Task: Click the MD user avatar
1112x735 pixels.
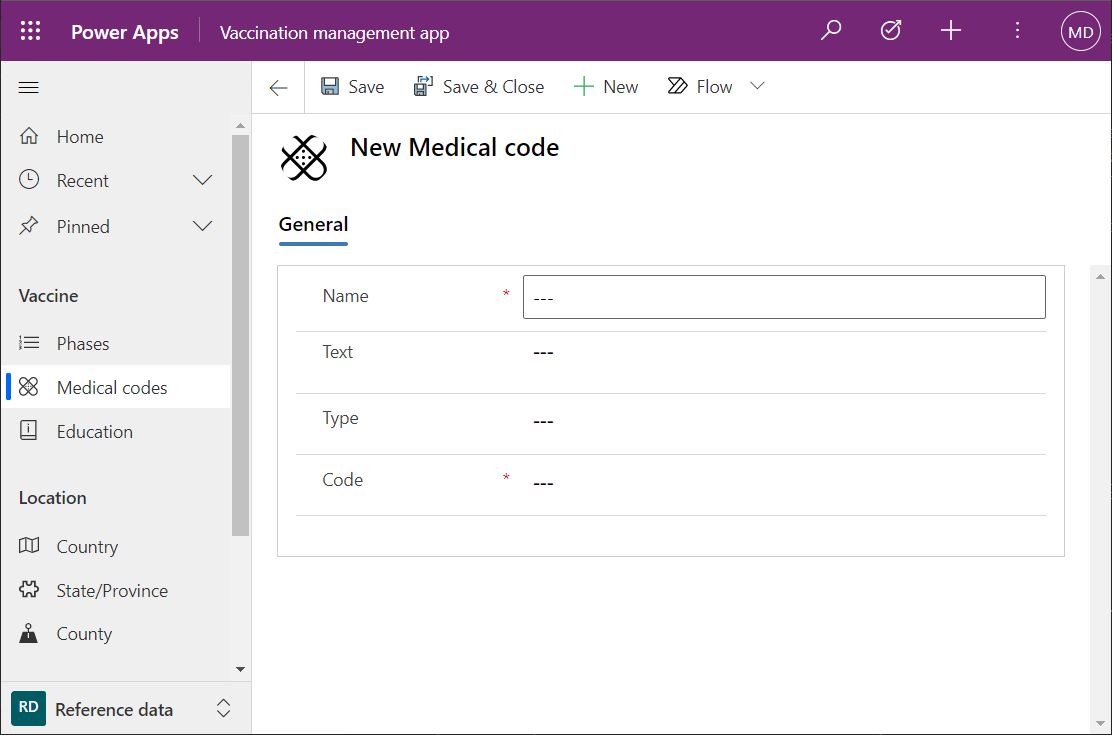Action: pos(1080,32)
